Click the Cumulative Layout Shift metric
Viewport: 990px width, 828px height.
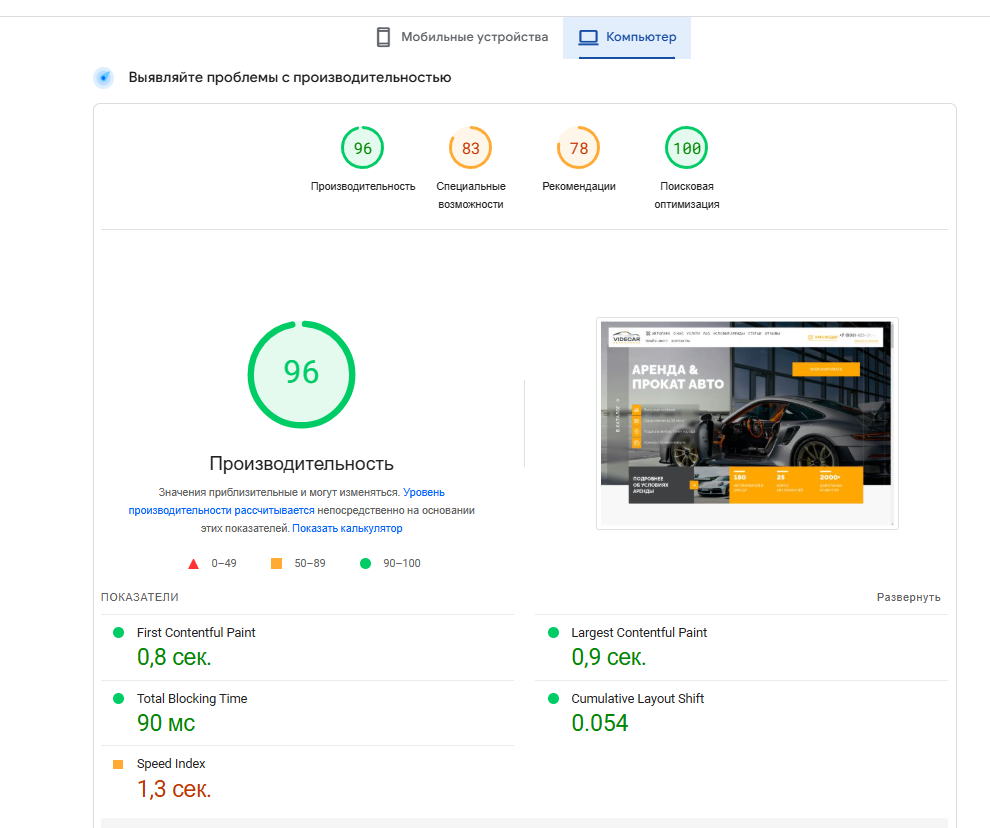tap(637, 699)
